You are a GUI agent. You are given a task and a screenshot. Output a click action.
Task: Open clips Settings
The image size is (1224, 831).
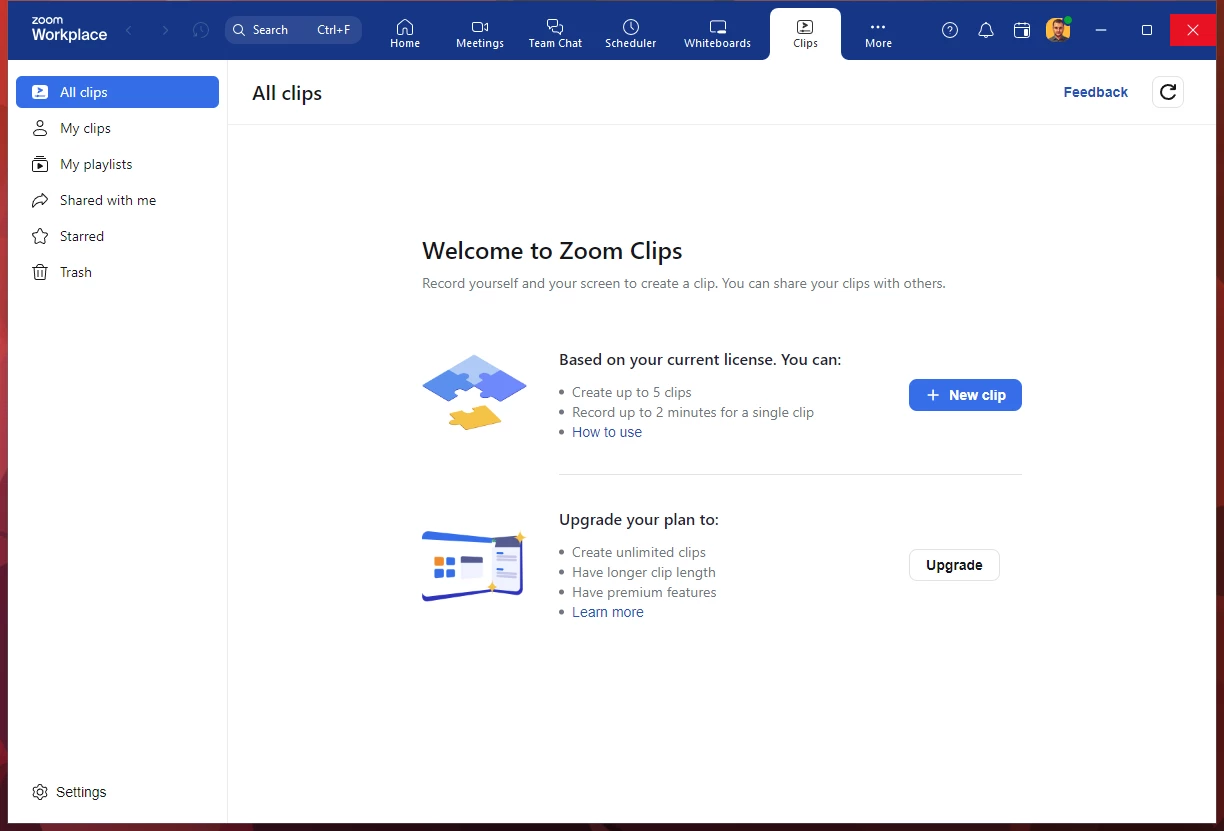click(69, 792)
